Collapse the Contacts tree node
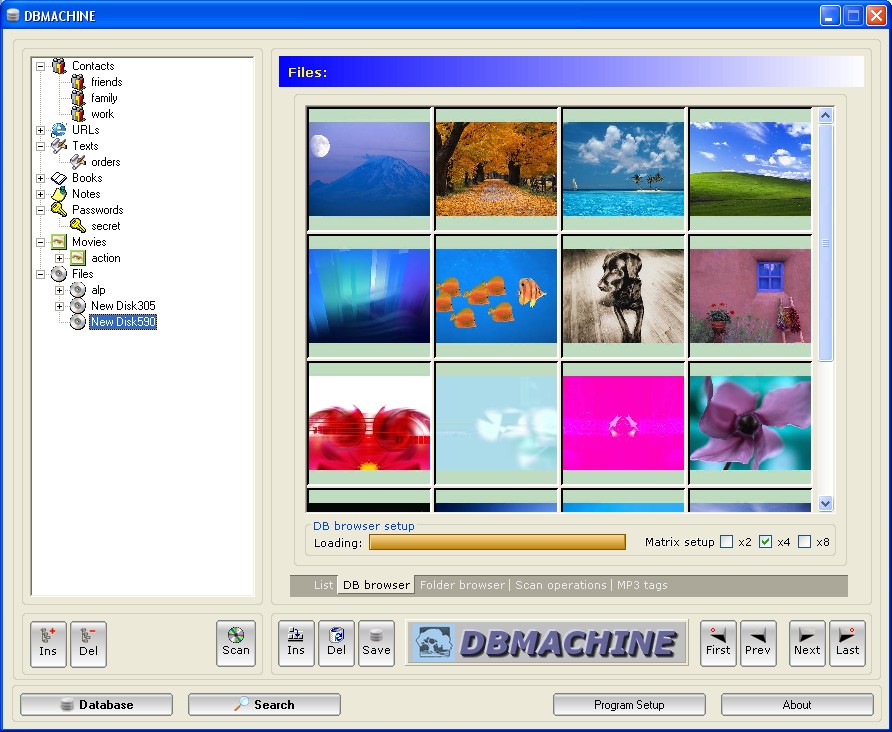Image resolution: width=892 pixels, height=732 pixels. (x=40, y=66)
